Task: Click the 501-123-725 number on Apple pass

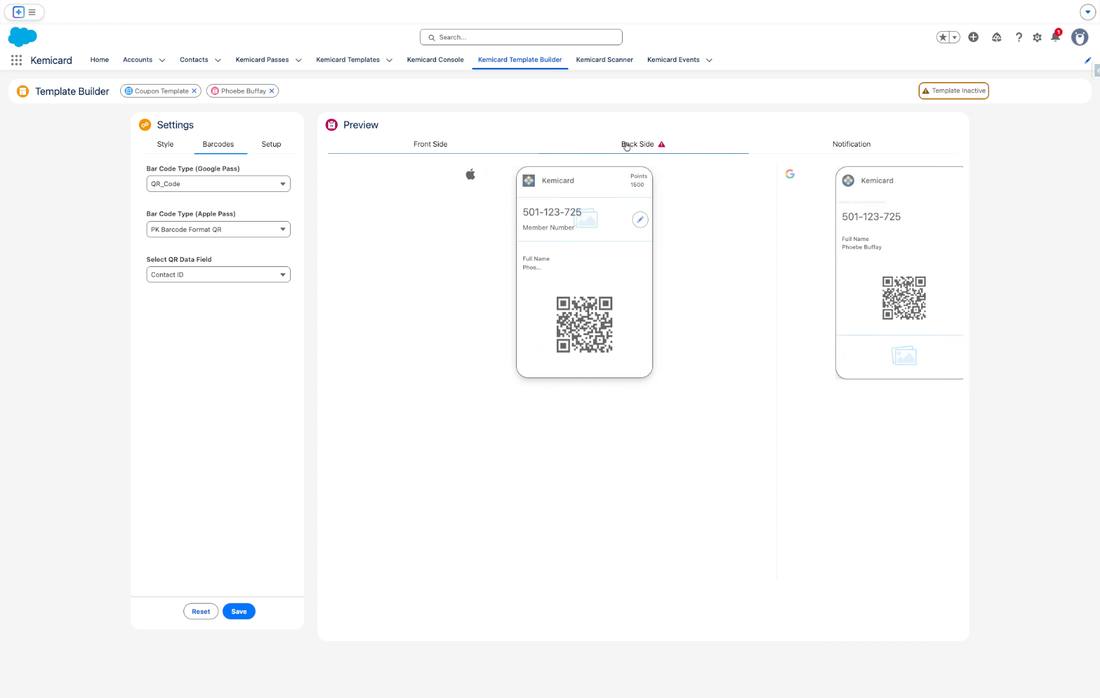Action: pyautogui.click(x=552, y=212)
